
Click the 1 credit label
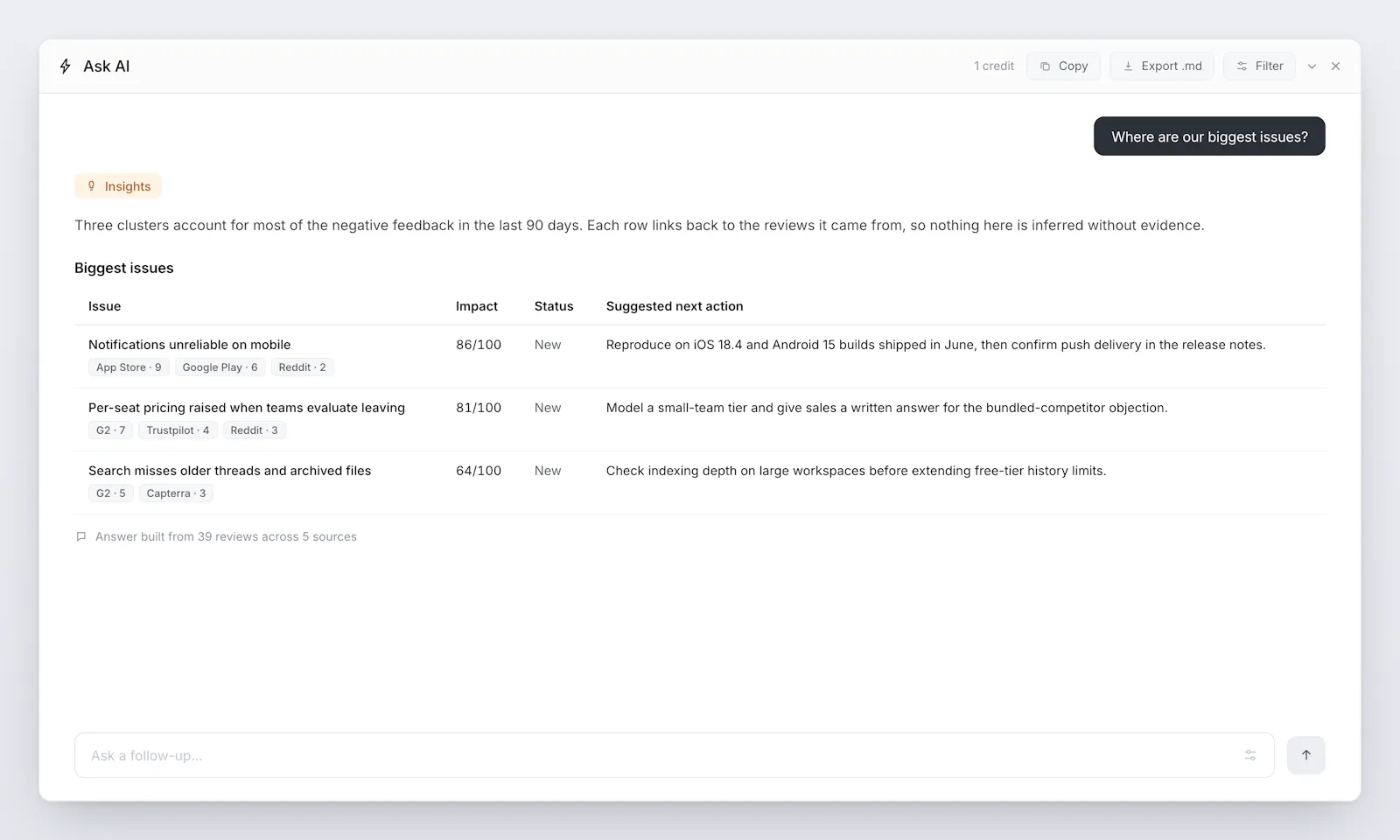pyautogui.click(x=994, y=66)
